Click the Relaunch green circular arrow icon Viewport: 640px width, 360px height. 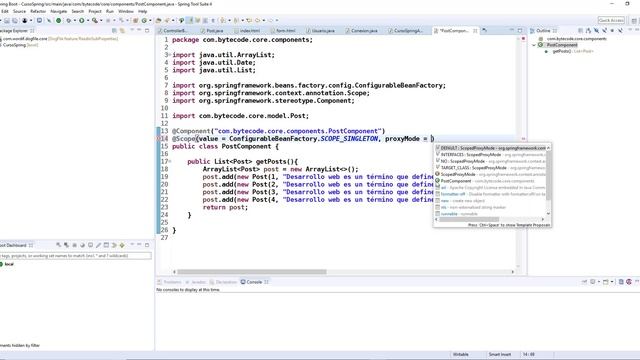144,20
